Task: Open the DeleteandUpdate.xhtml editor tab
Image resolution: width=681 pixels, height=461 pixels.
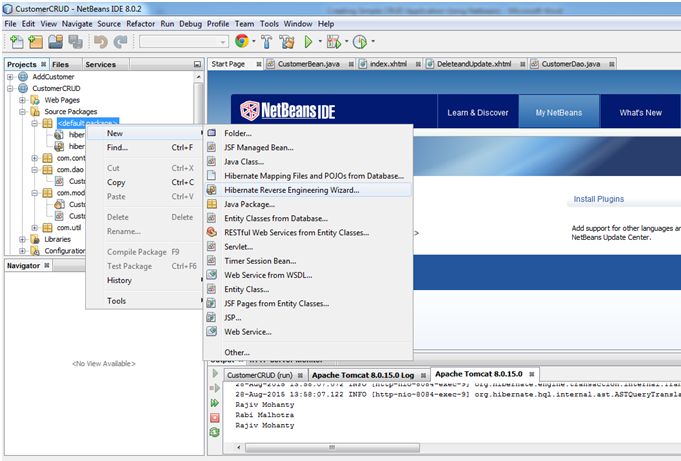Action: [x=474, y=64]
